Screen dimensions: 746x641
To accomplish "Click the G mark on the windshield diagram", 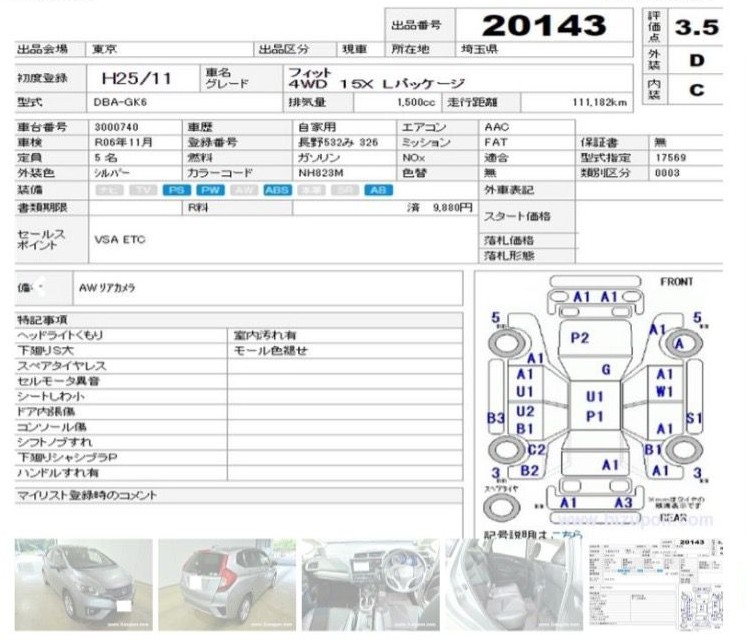I will pyautogui.click(x=606, y=370).
